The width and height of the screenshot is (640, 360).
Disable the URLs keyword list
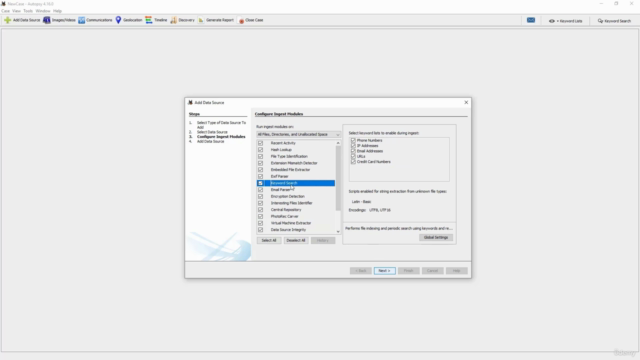tap(353, 156)
